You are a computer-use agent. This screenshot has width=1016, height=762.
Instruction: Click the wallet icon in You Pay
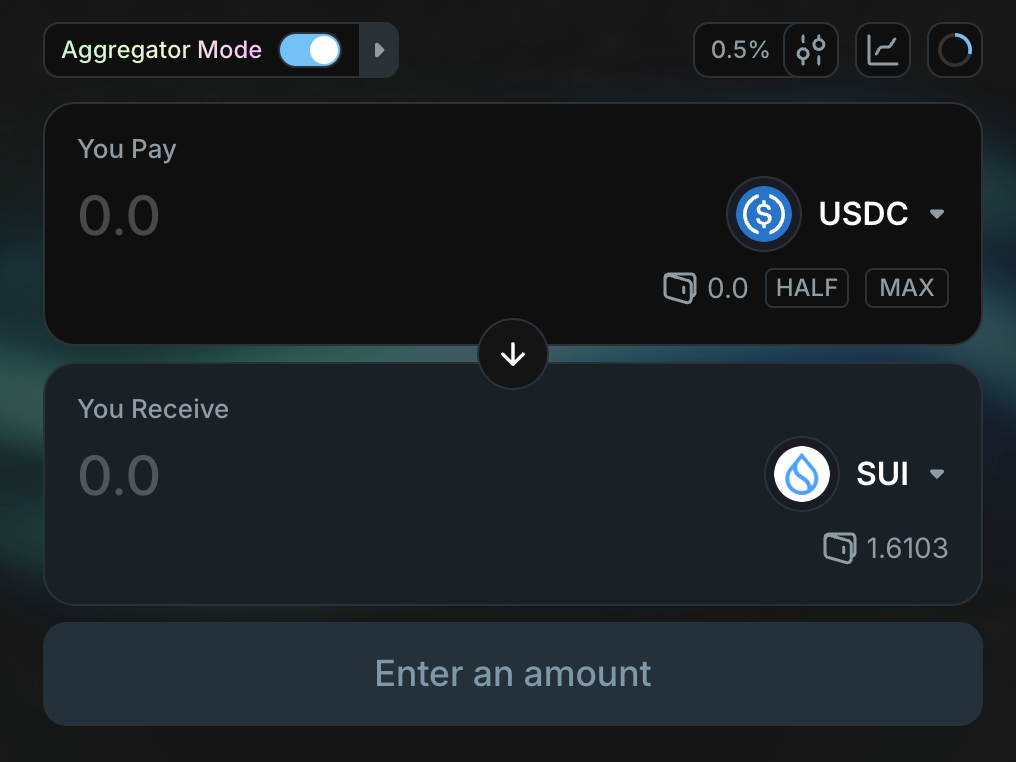click(x=679, y=289)
